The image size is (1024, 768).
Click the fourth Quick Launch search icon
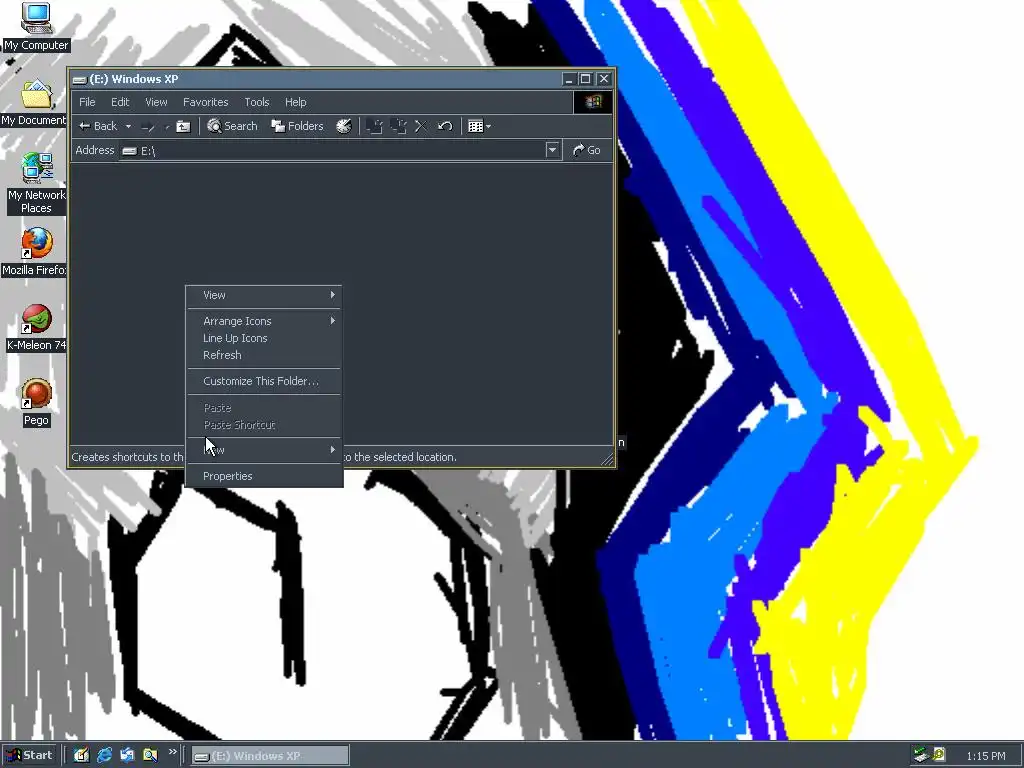(150, 755)
